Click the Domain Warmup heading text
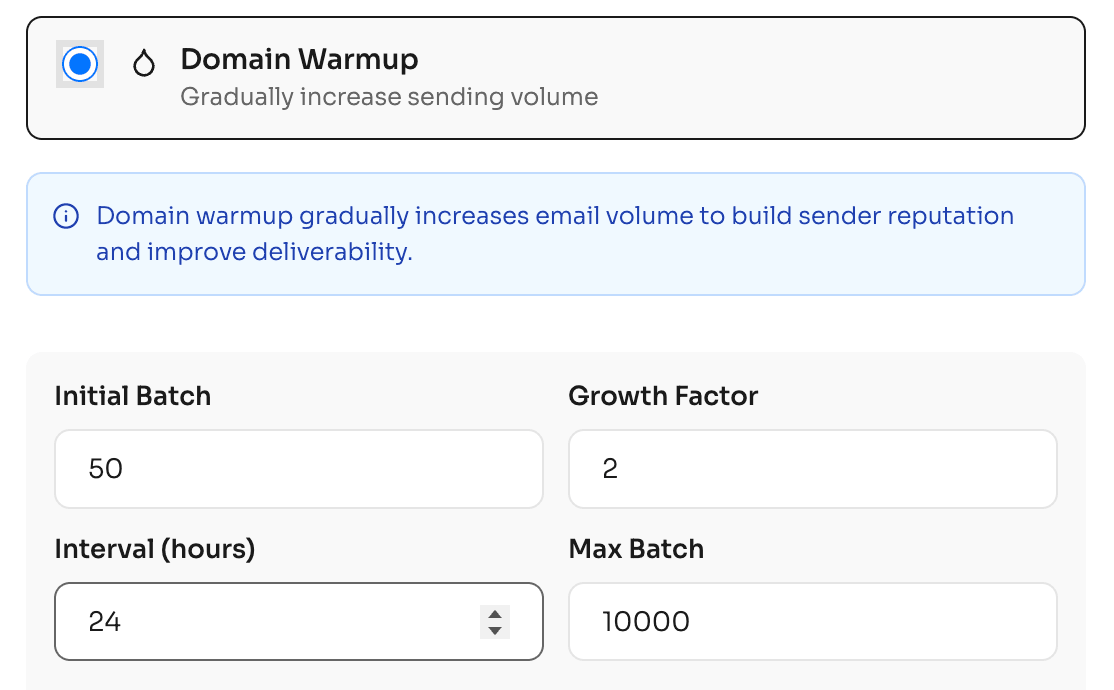This screenshot has height=690, width=1114. click(x=298, y=59)
